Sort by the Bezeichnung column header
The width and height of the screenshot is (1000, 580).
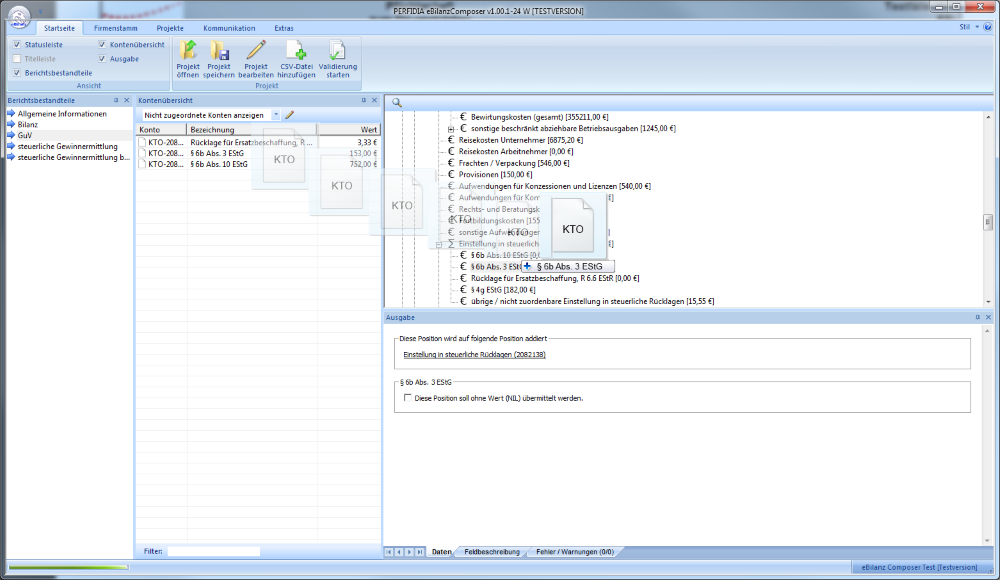pyautogui.click(x=252, y=130)
